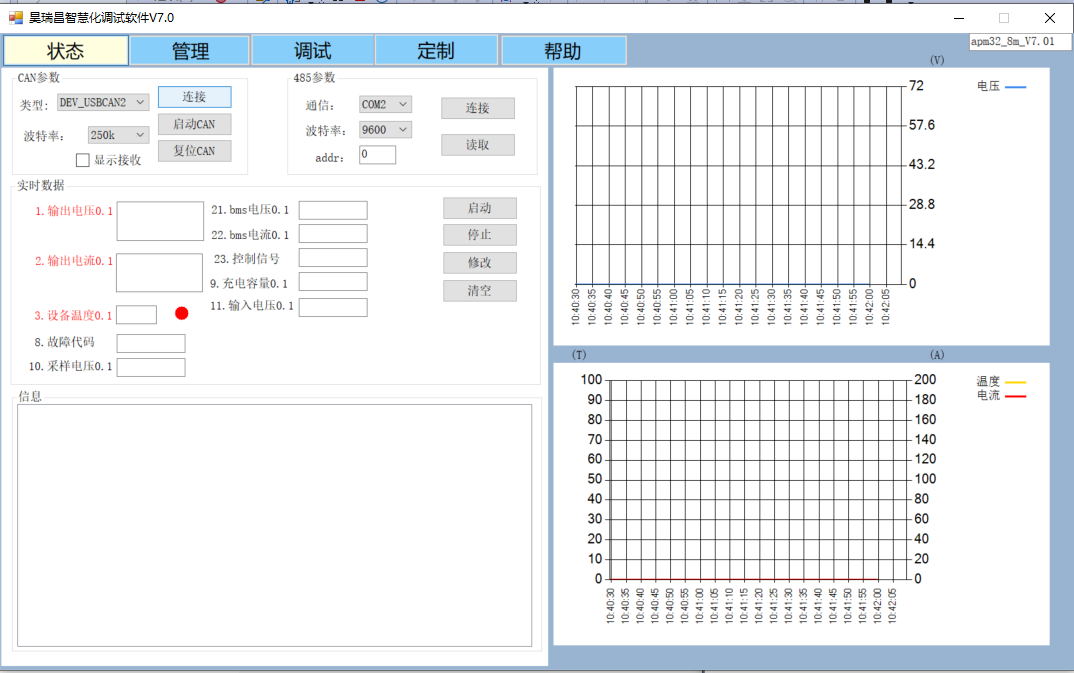
Task: Click the app icon in title bar
Action: (x=15, y=17)
